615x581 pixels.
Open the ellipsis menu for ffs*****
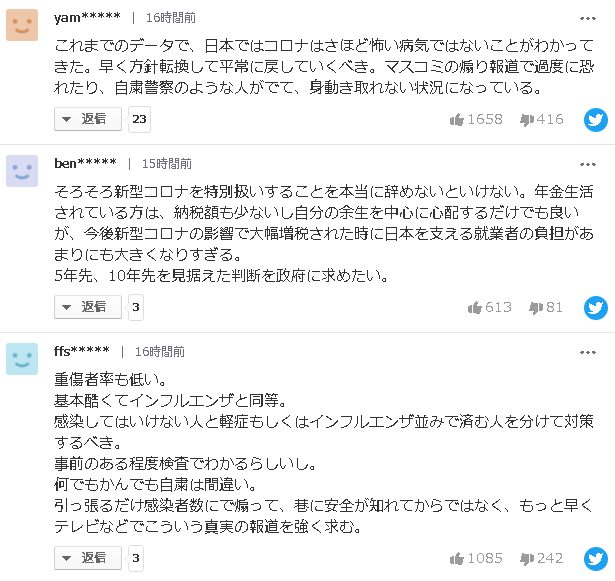587,352
